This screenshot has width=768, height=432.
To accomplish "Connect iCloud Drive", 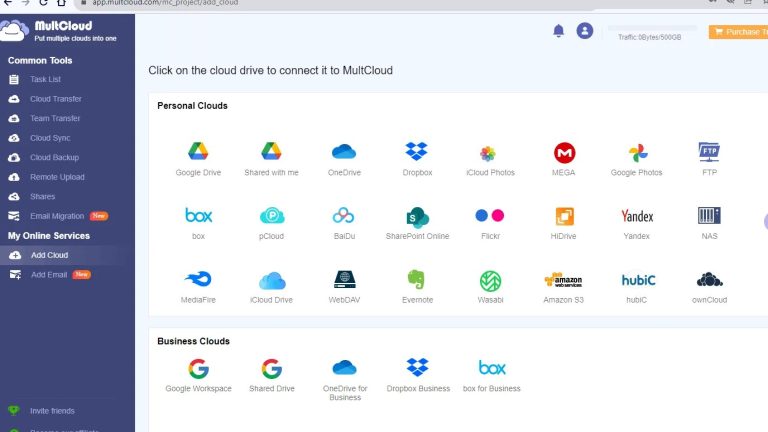I will (x=271, y=287).
